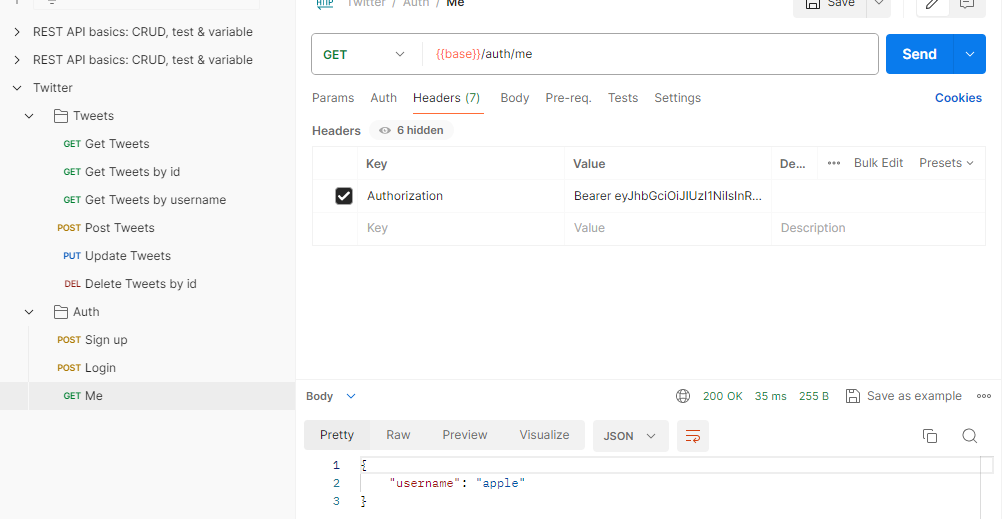Select the Pretty response view

337,435
